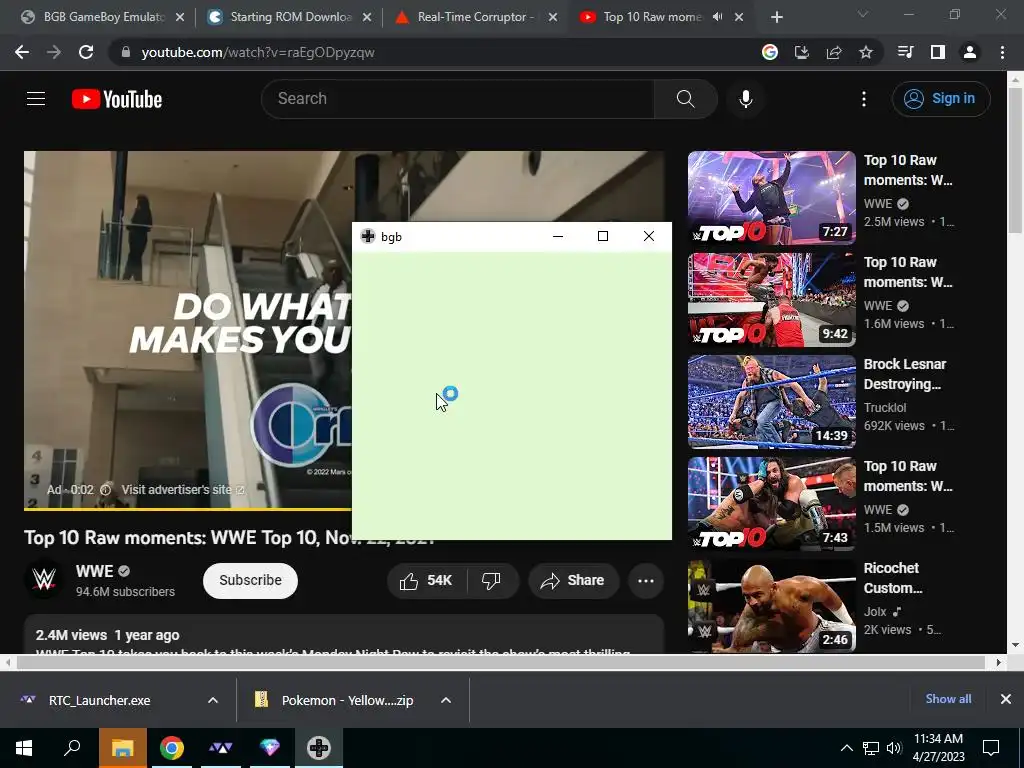The height and width of the screenshot is (768, 1024).
Task: Click the video ad progress bar
Action: (x=187, y=509)
